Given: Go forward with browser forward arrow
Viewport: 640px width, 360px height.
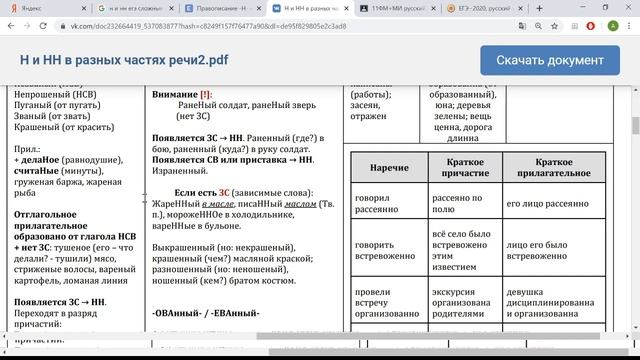Looking at the screenshot, I should point(27,26).
